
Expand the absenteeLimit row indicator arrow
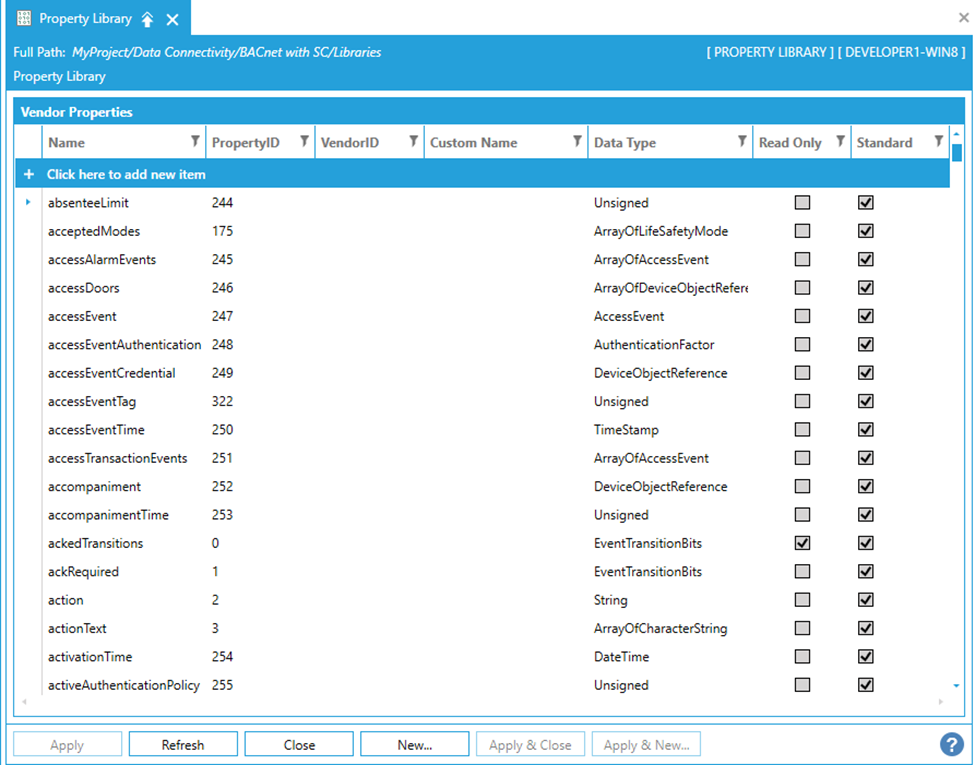coord(28,202)
